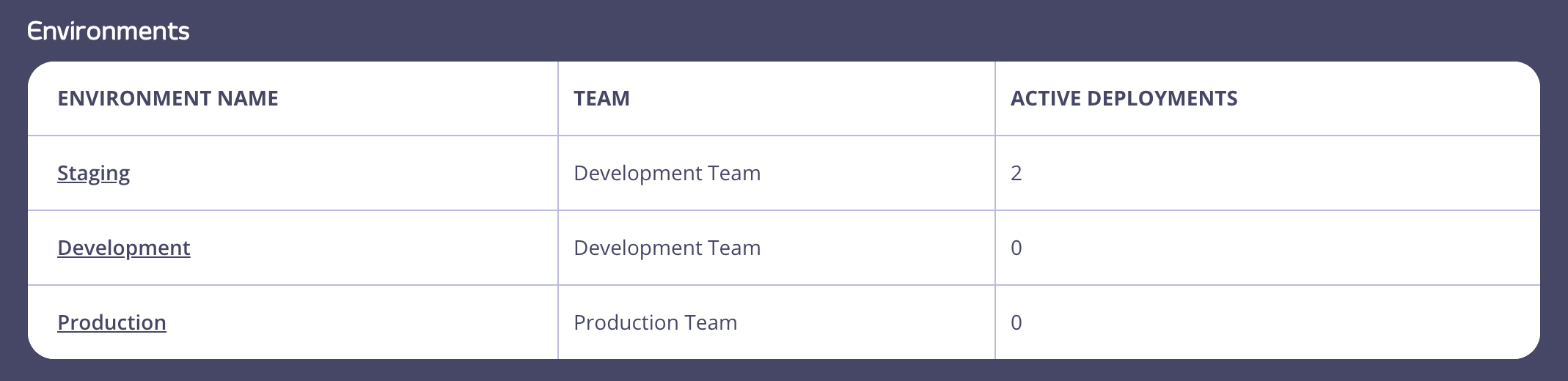Click the Team column header
The height and width of the screenshot is (381, 1568).
point(601,98)
